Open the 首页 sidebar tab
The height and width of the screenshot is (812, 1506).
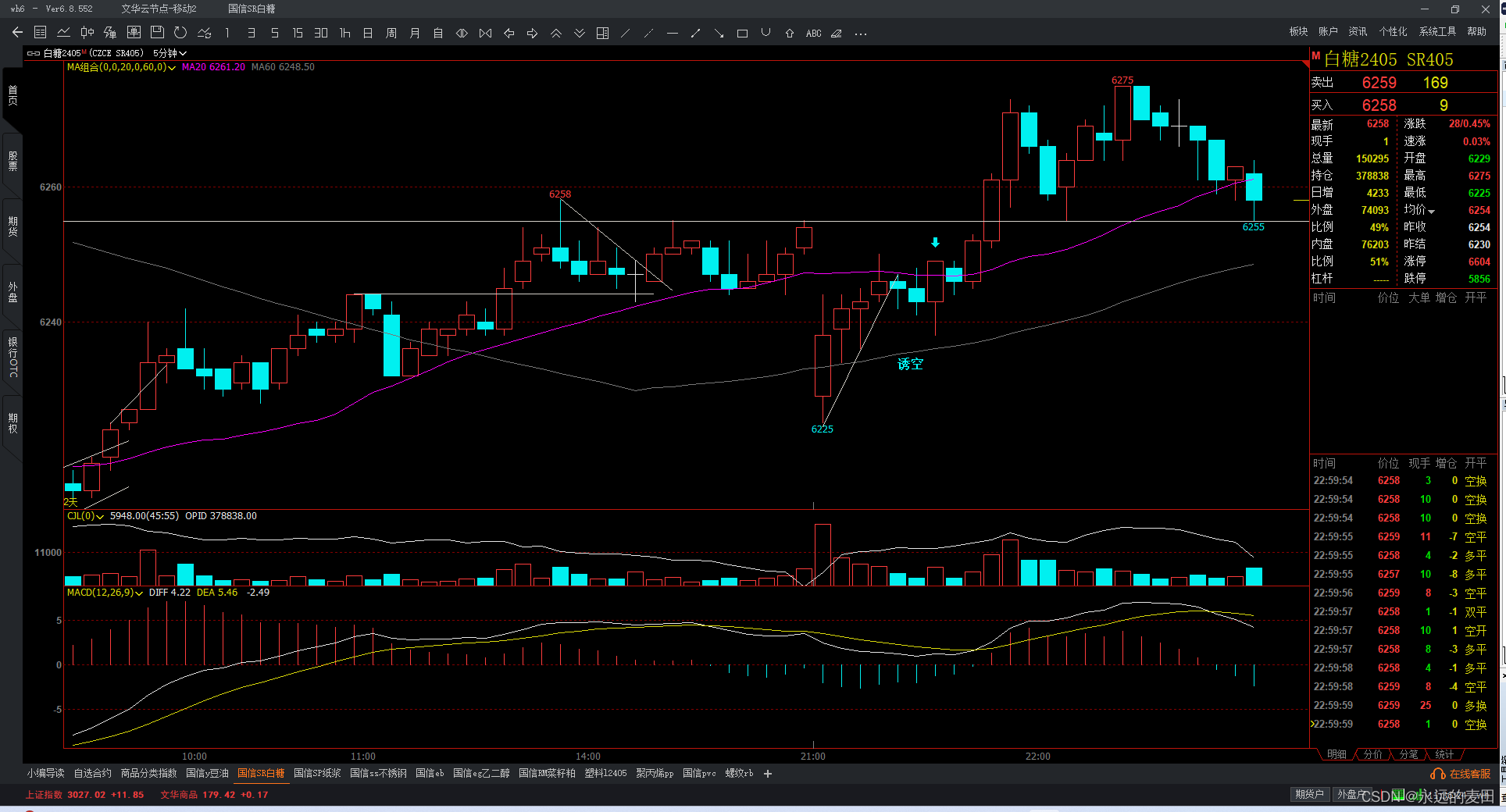tap(12, 96)
